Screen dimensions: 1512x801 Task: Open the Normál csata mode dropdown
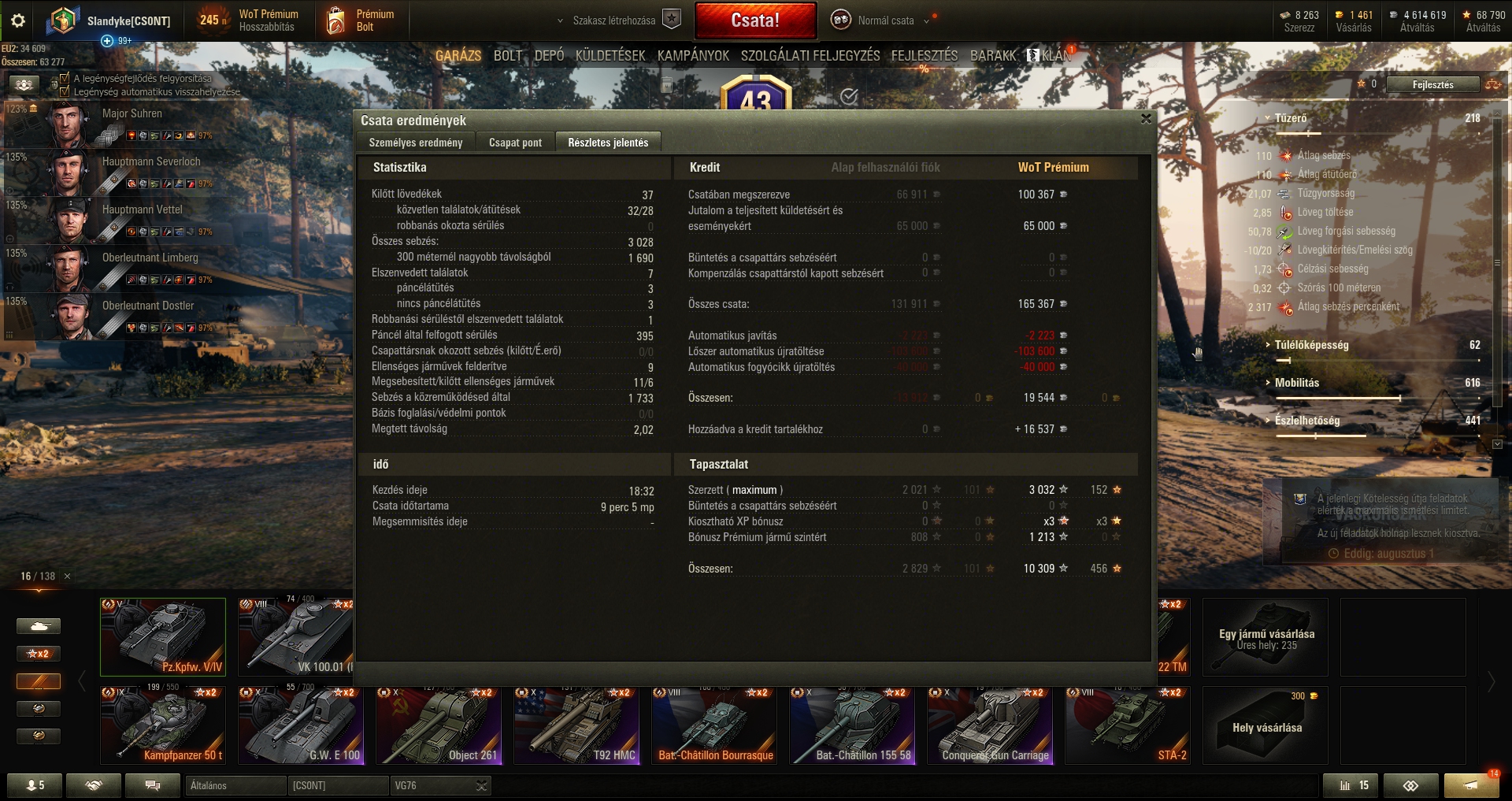point(886,20)
